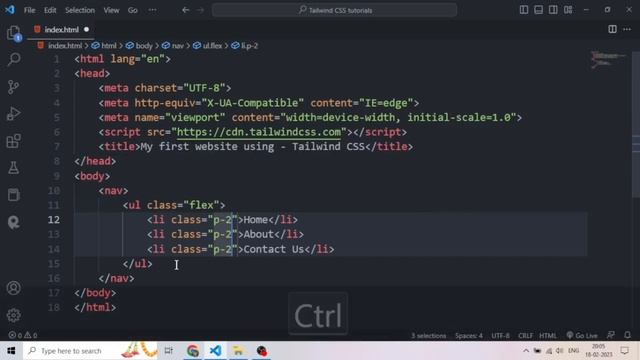Image resolution: width=640 pixels, height=360 pixels.
Task: Open Task View on the taskbar
Action: [x=169, y=351]
